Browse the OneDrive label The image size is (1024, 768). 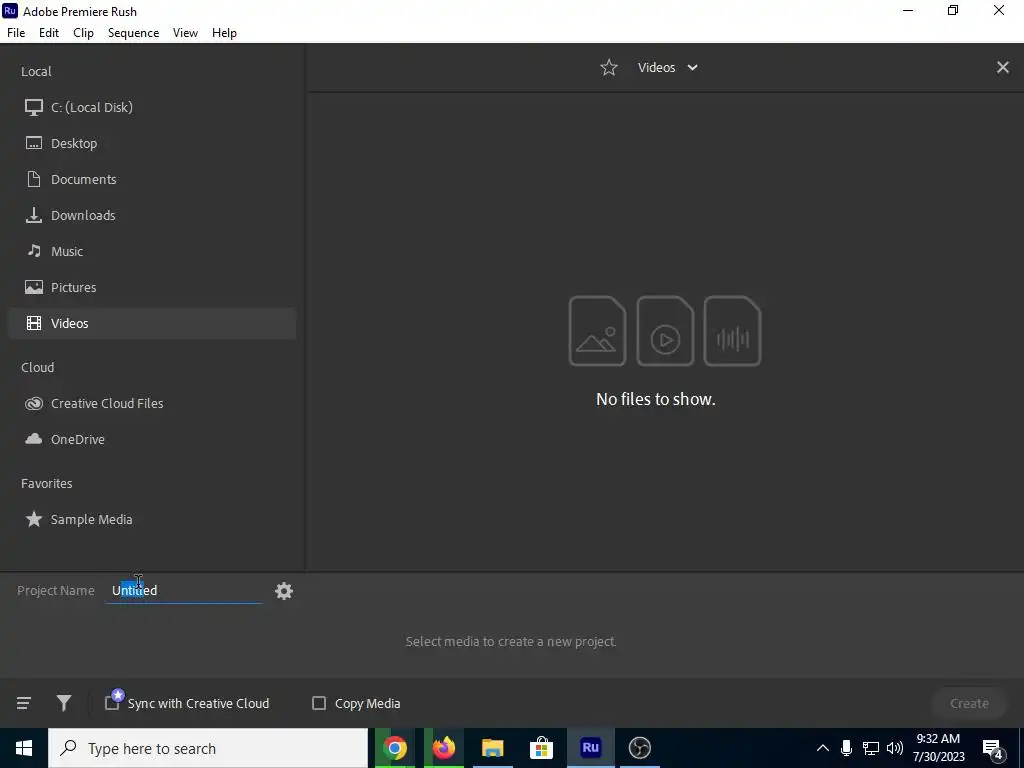(78, 440)
